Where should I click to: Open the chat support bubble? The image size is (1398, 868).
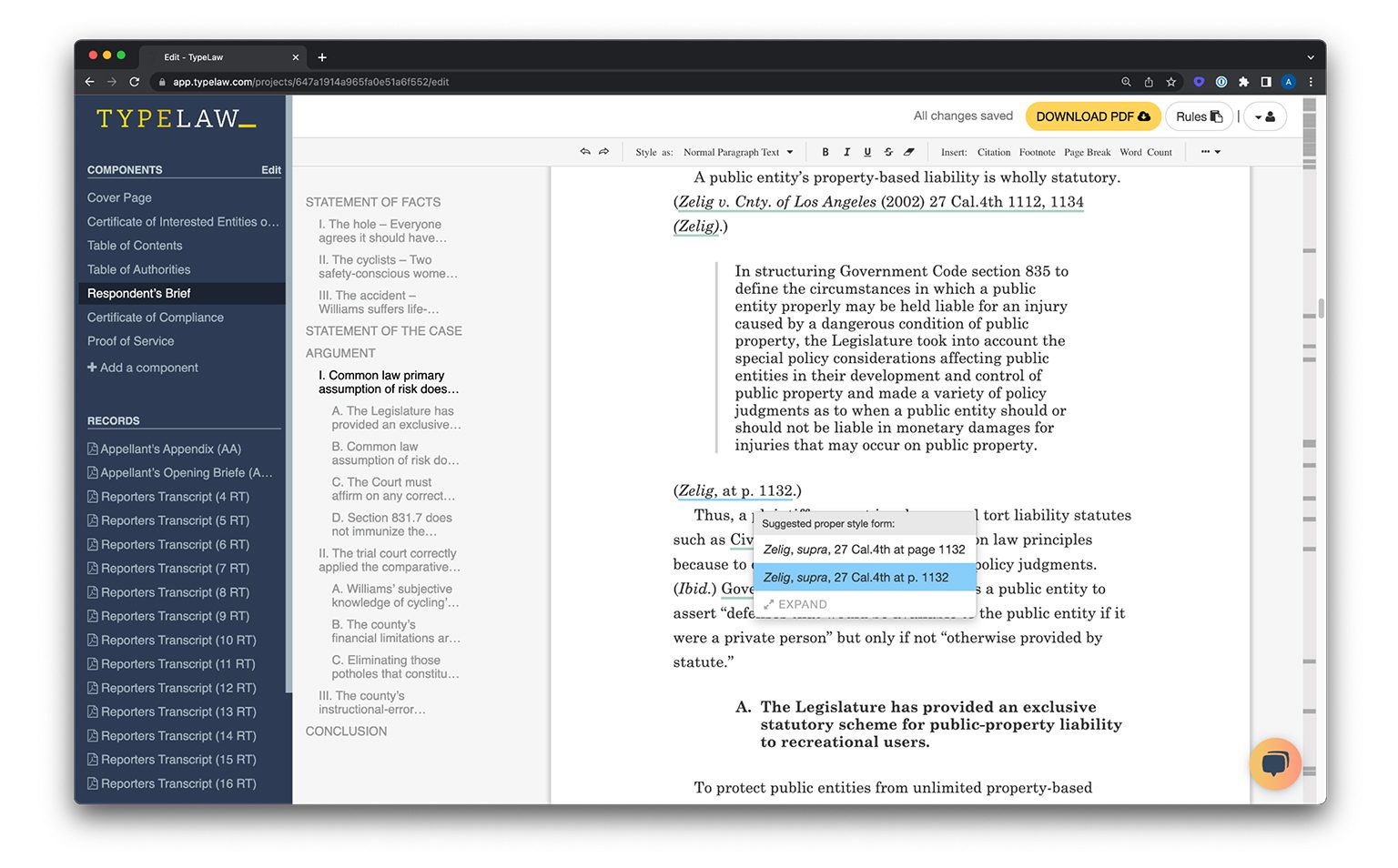pyautogui.click(x=1274, y=763)
